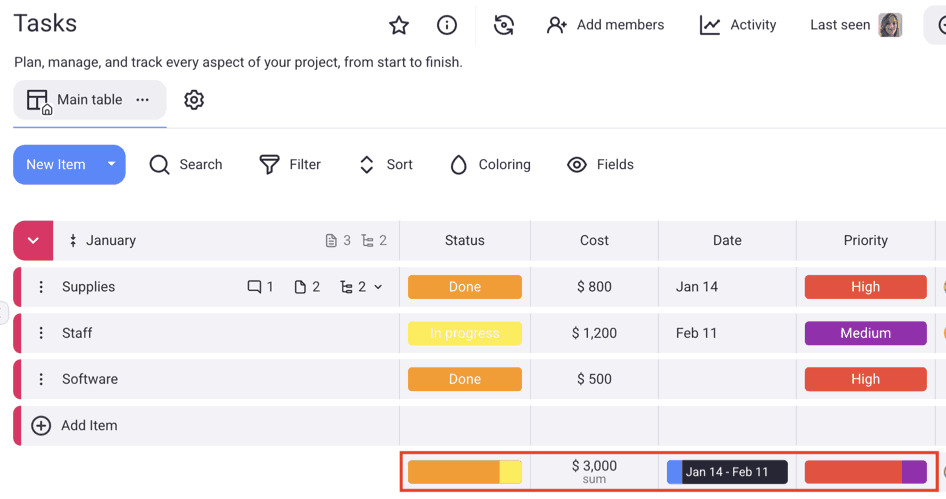
Task: Open board info circle icon
Action: (x=446, y=25)
